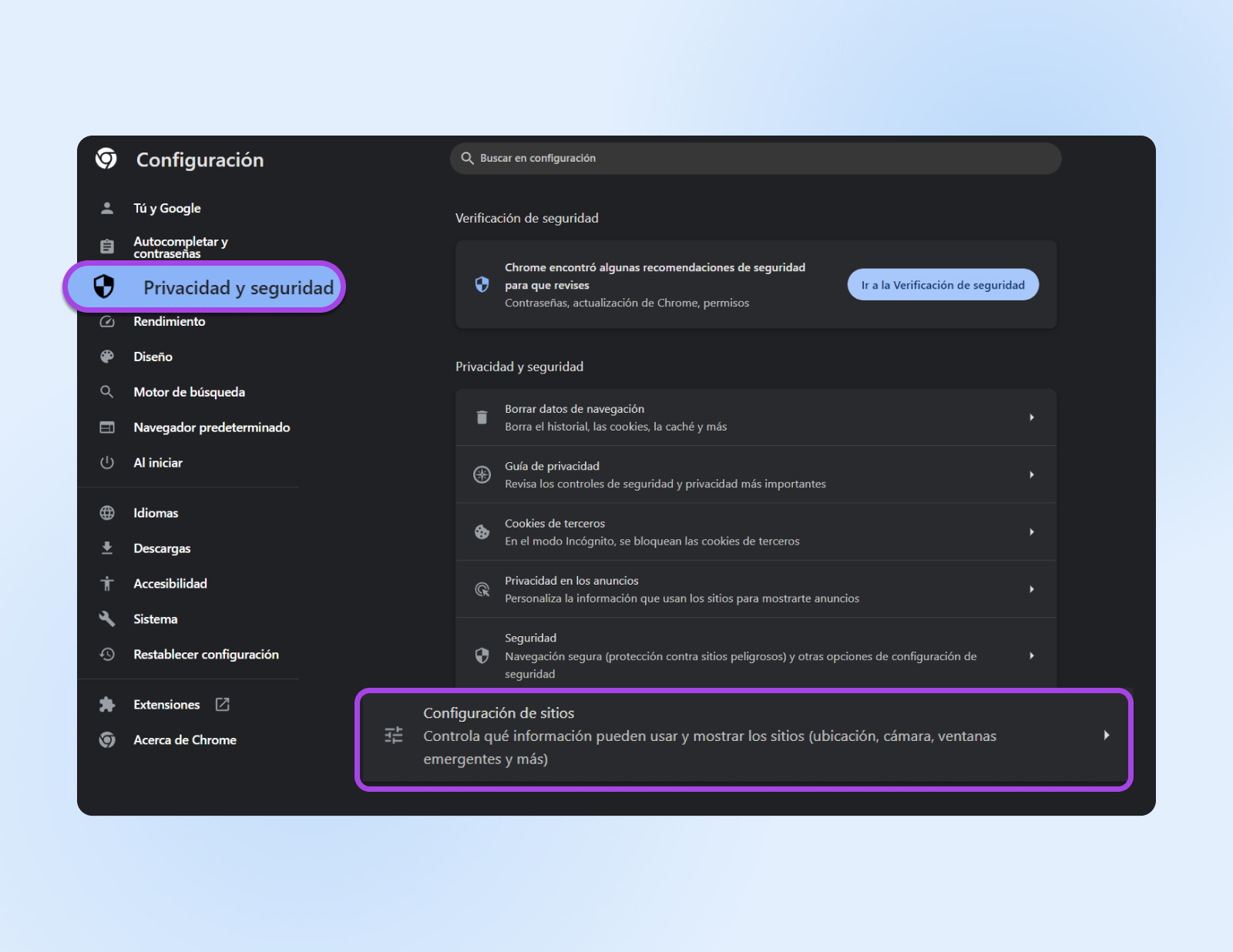Click the external link icon beside Extensiones

(x=223, y=705)
